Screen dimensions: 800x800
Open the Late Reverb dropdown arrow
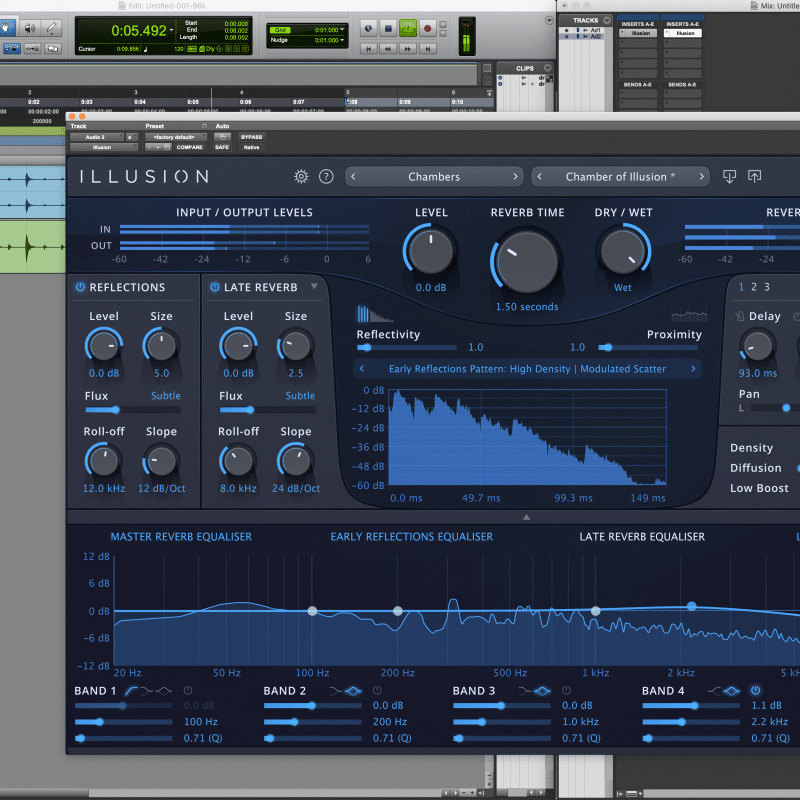(x=314, y=287)
